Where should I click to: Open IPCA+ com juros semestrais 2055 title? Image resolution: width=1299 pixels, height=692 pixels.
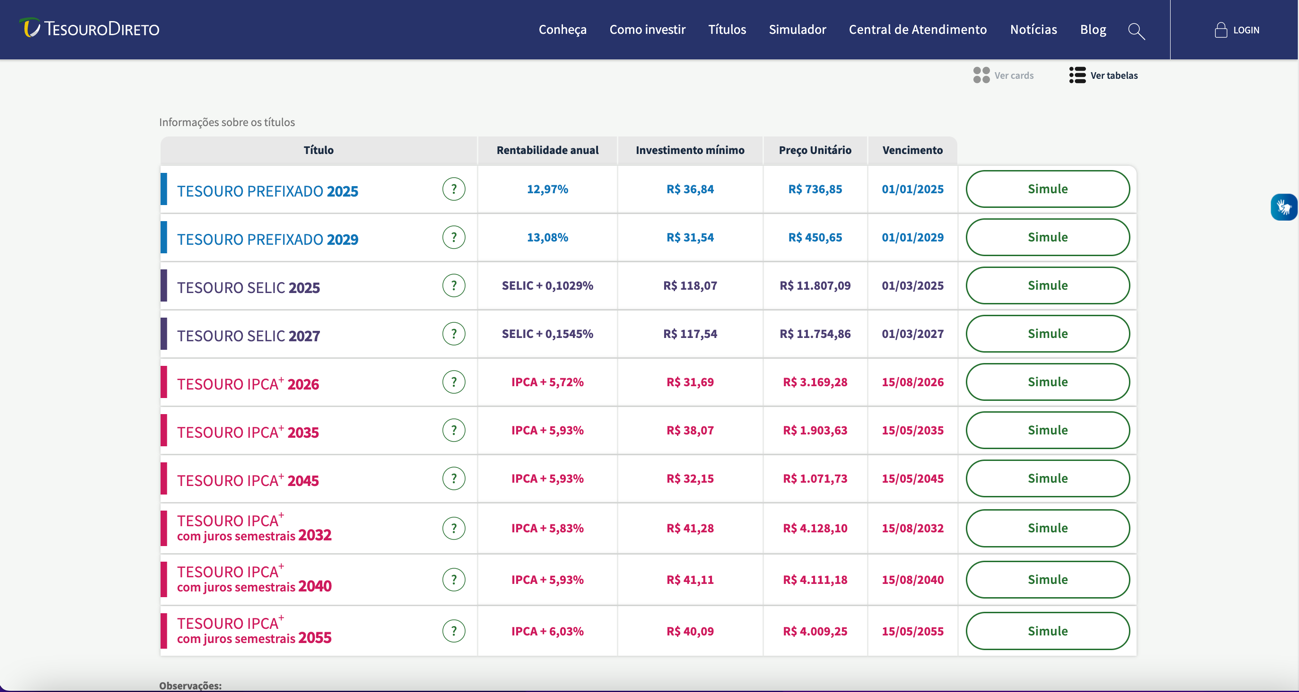pos(254,631)
